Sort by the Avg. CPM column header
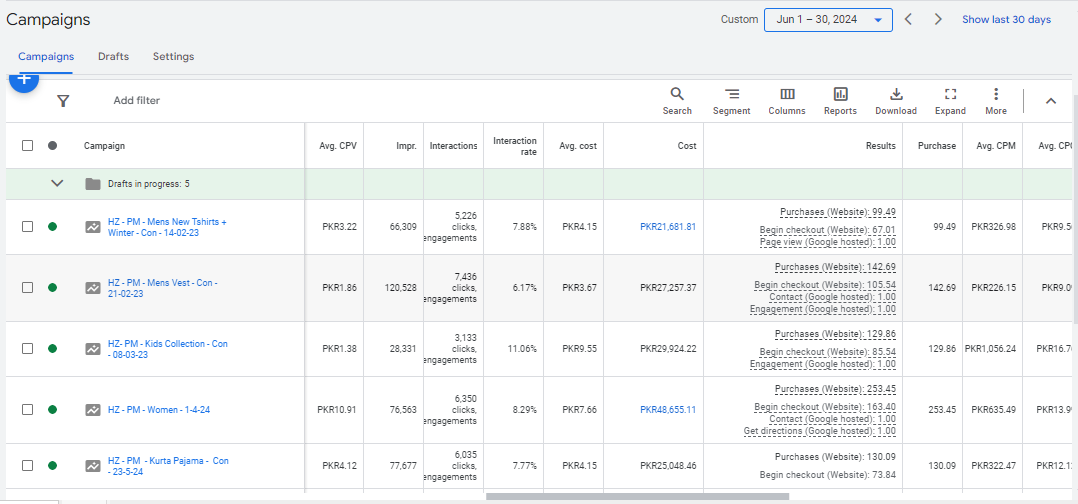The height and width of the screenshot is (504, 1078). (996, 146)
